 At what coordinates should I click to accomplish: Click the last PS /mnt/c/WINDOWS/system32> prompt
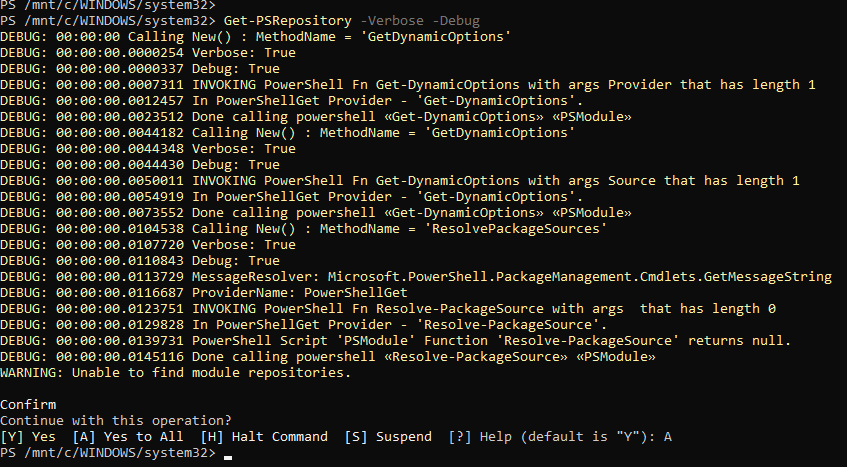[x=108, y=453]
